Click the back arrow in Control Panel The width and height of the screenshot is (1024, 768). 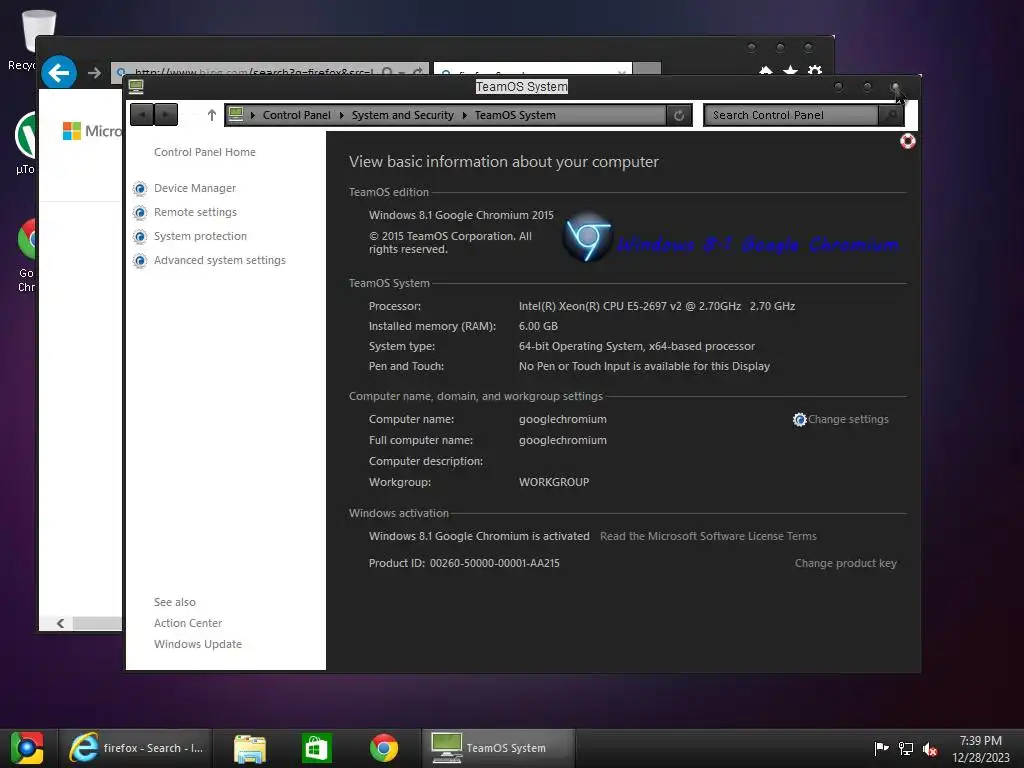click(x=142, y=115)
